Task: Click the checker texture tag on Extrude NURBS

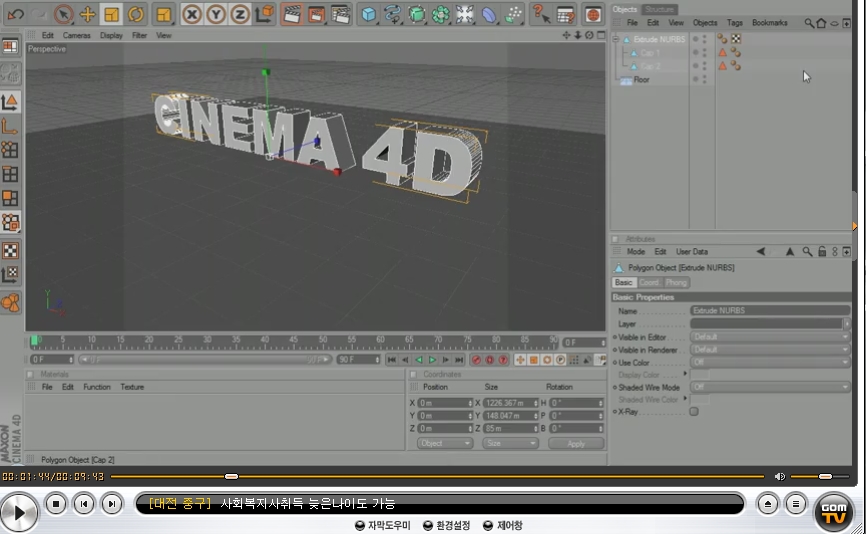Action: click(x=736, y=39)
